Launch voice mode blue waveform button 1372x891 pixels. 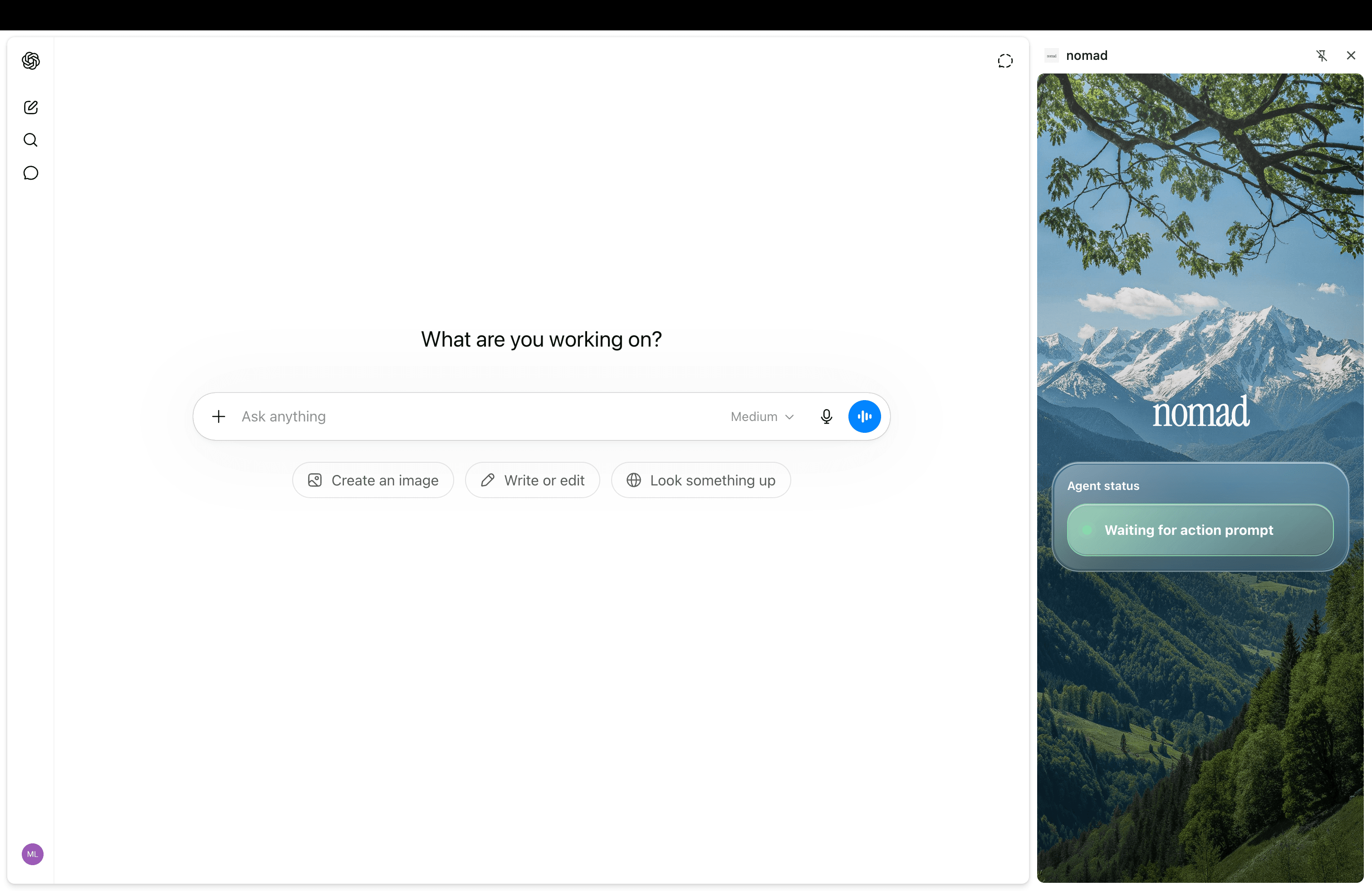pyautogui.click(x=864, y=416)
